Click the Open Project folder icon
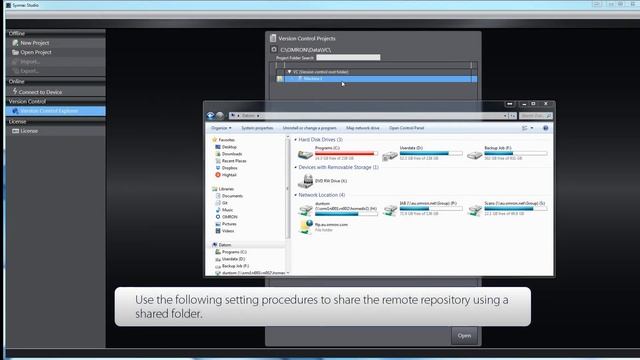The image size is (640, 360). click(16, 52)
